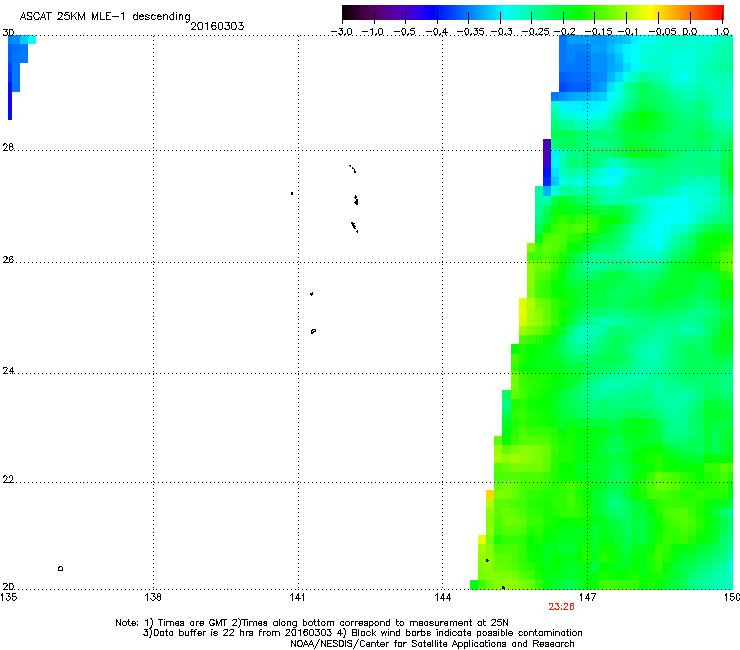Image resolution: width=740 pixels, height=650 pixels.
Task: Click the latitude label "22"
Action: point(8,480)
